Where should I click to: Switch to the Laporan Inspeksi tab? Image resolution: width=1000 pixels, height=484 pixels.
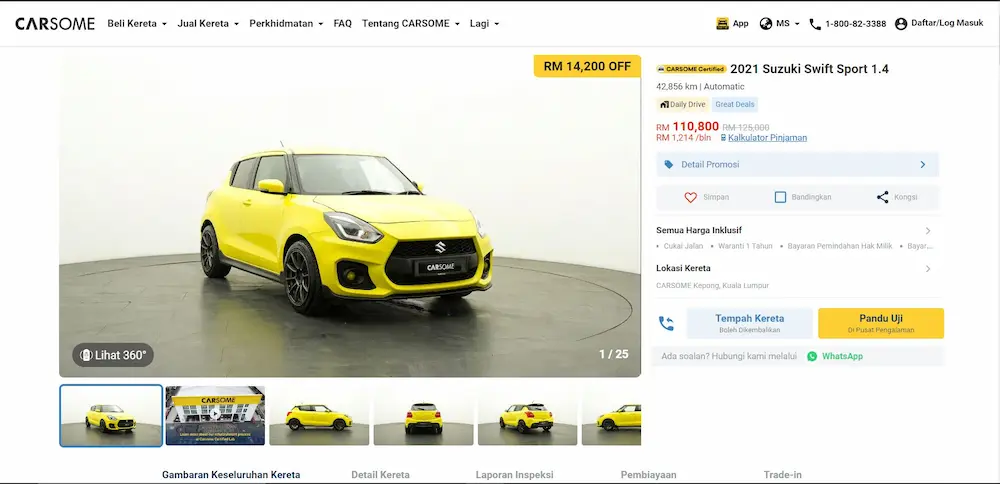tap(515, 475)
